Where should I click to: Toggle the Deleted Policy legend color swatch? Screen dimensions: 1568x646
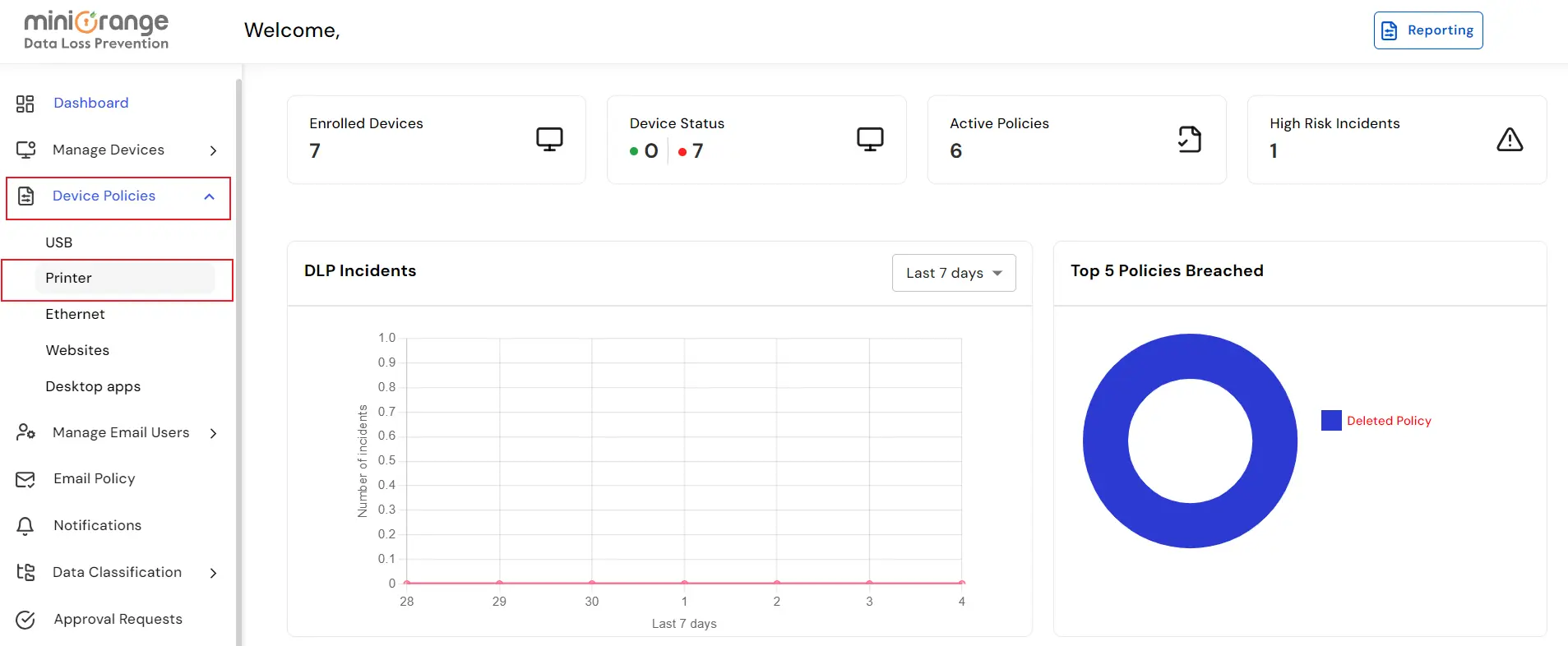1331,420
